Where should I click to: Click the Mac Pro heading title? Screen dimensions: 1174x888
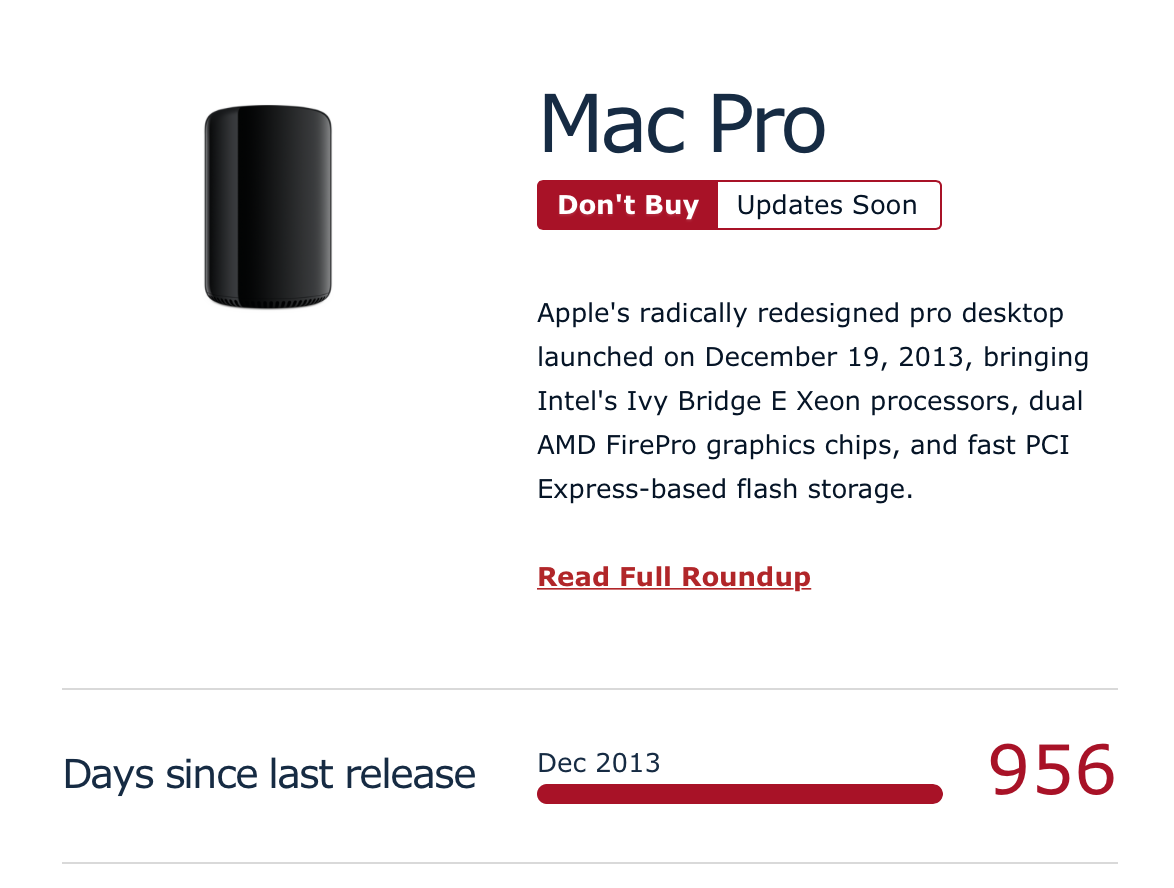click(x=682, y=124)
